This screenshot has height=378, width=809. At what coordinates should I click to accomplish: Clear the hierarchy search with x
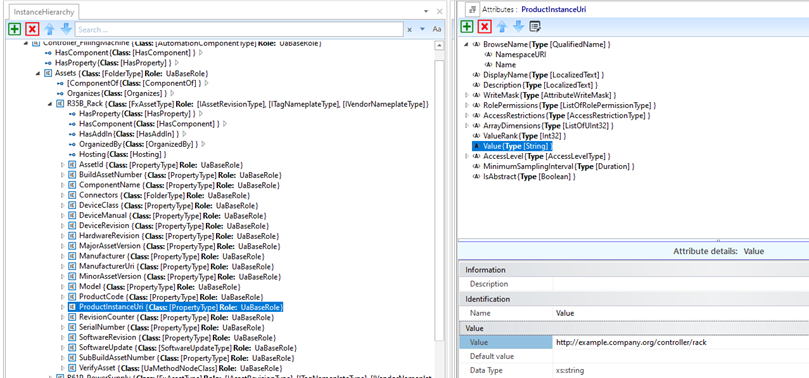[x=410, y=29]
